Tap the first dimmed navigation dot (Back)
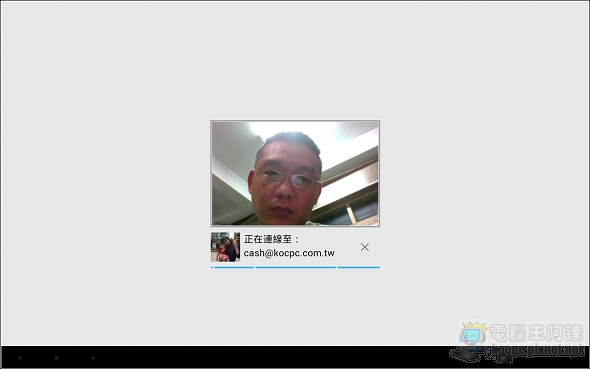 pos(20,358)
